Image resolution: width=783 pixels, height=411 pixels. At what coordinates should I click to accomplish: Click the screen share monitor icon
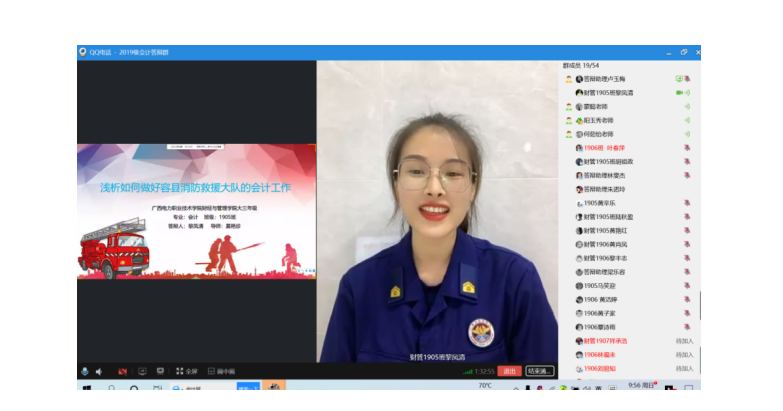tap(143, 371)
